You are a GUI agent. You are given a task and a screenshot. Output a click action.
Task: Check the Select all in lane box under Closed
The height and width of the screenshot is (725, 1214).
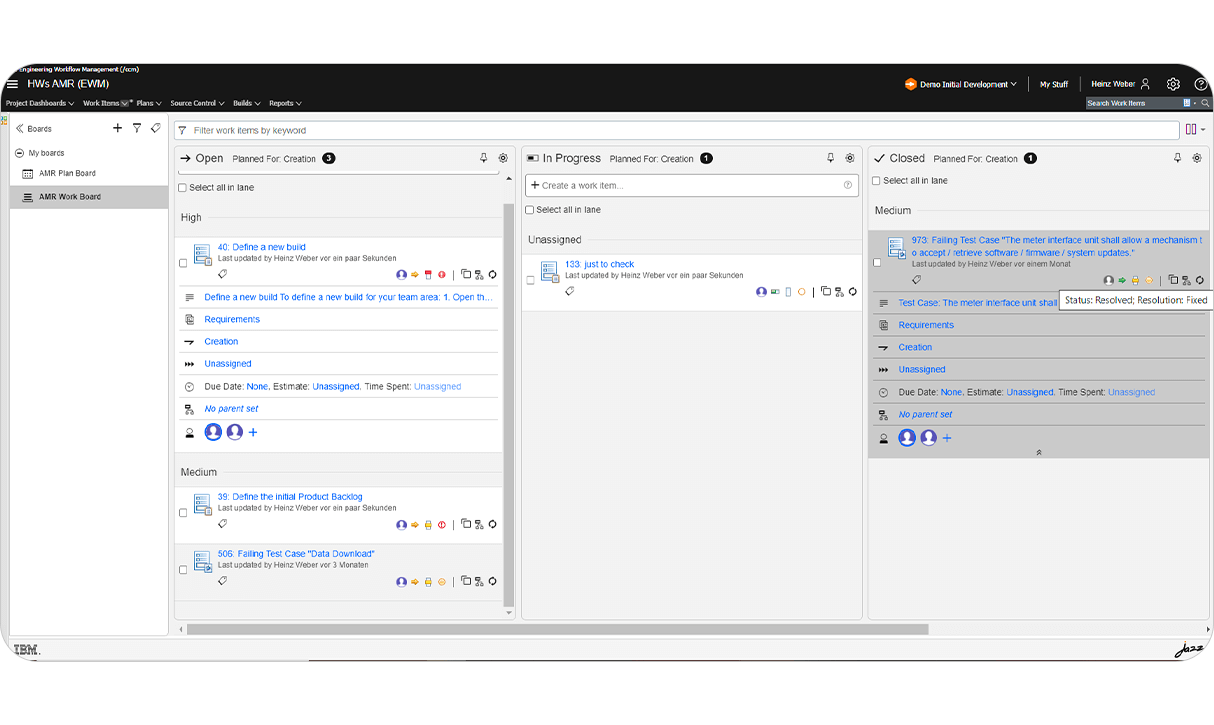click(875, 180)
